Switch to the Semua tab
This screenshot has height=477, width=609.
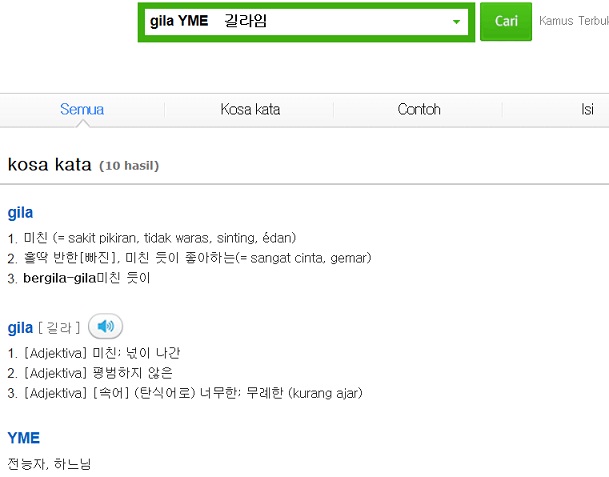coord(82,110)
